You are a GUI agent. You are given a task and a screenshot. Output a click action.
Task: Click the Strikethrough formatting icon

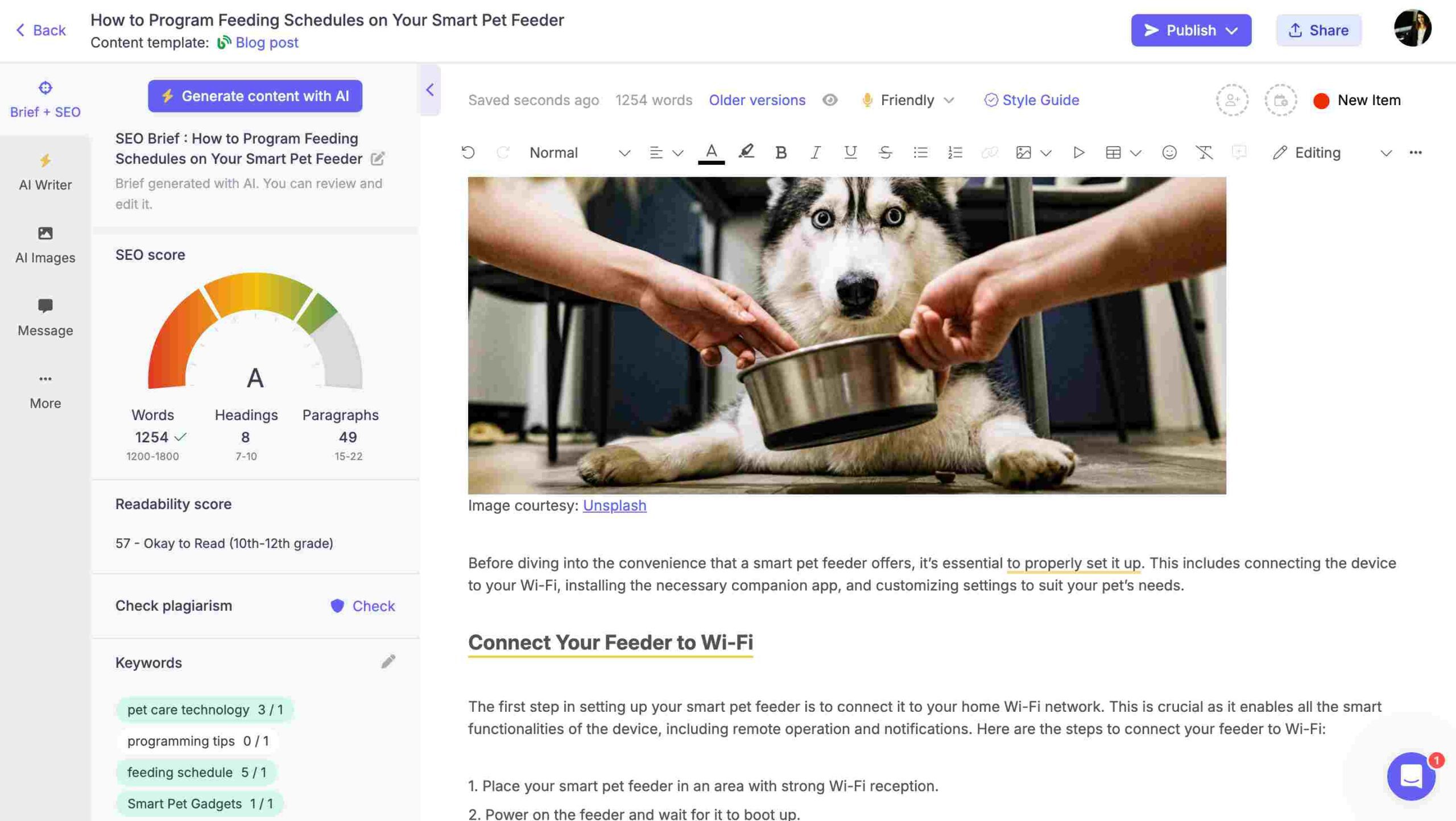(x=883, y=153)
